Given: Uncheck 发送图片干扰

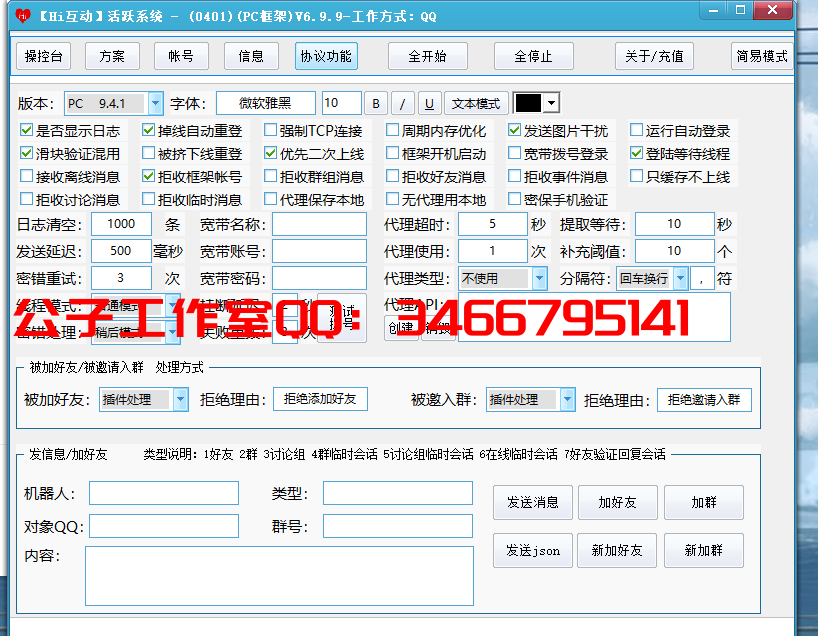Looking at the screenshot, I should (x=514, y=130).
